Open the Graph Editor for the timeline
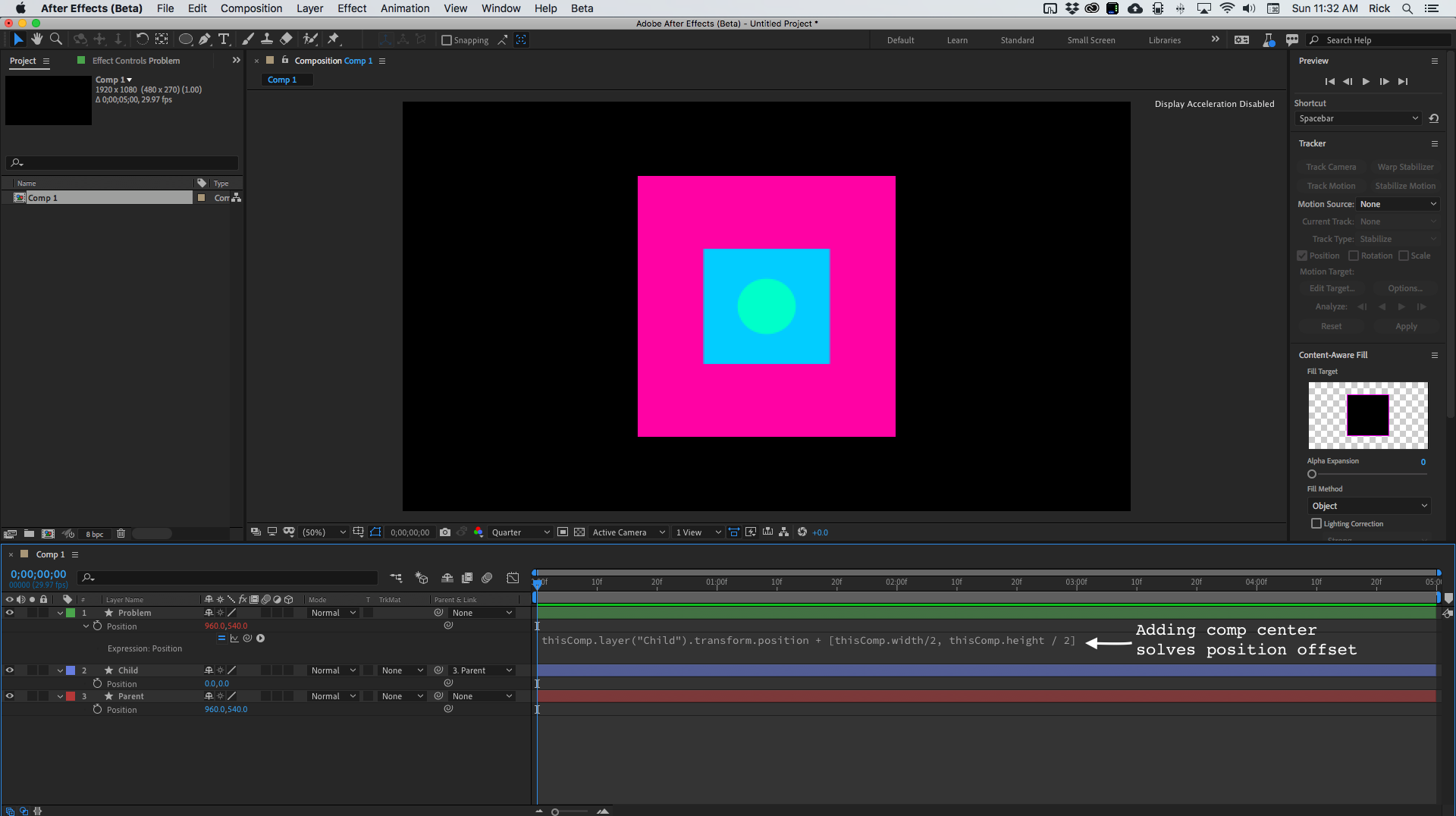This screenshot has height=816, width=1456. click(x=513, y=578)
